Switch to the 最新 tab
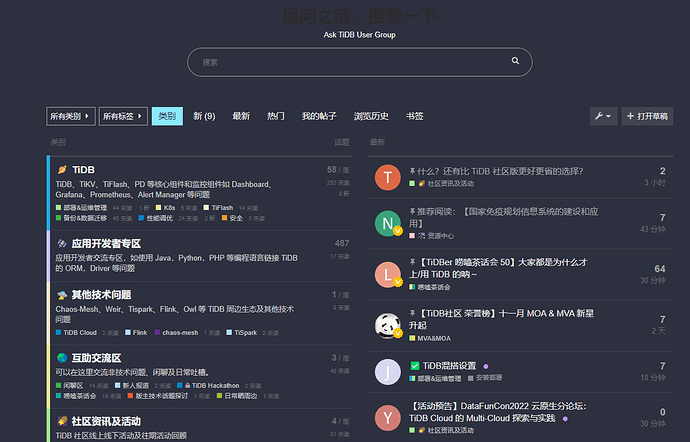This screenshot has width=690, height=442. pyautogui.click(x=241, y=116)
